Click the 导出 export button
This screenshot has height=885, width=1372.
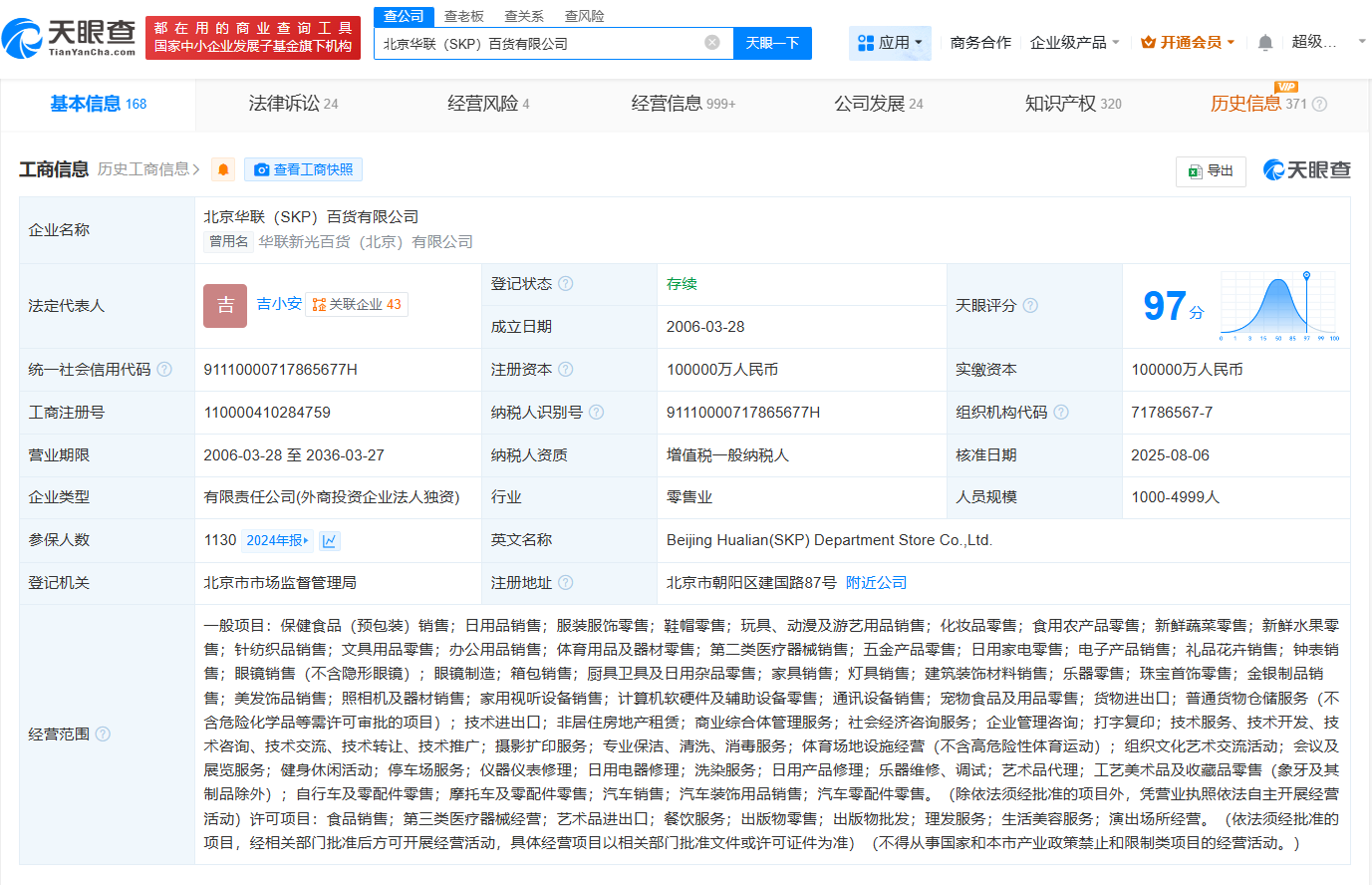1211,170
